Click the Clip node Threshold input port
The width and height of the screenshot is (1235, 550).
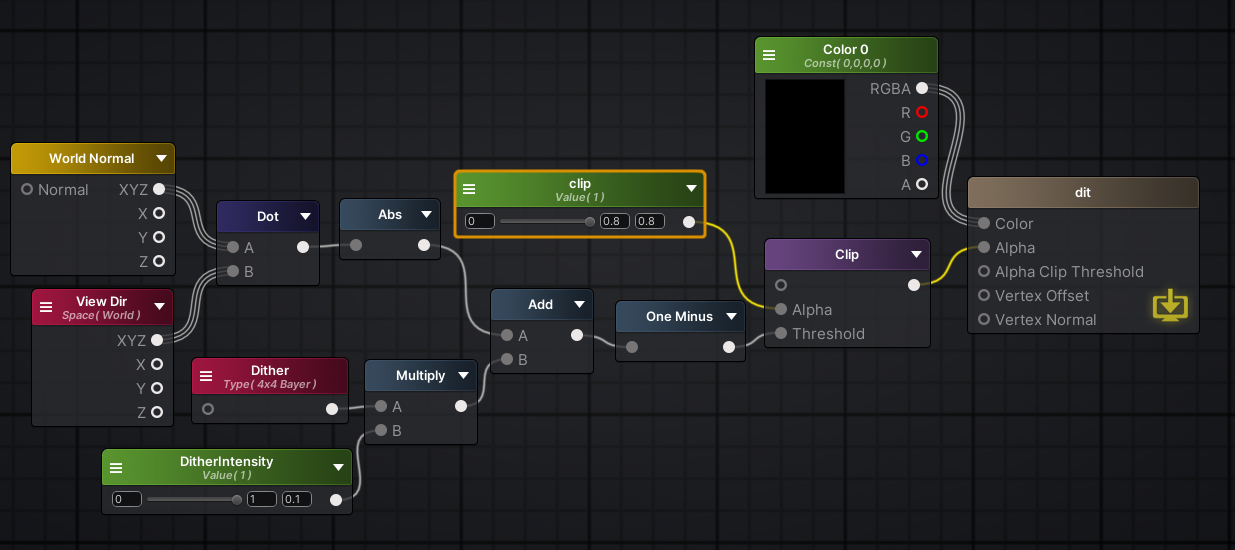(x=781, y=334)
